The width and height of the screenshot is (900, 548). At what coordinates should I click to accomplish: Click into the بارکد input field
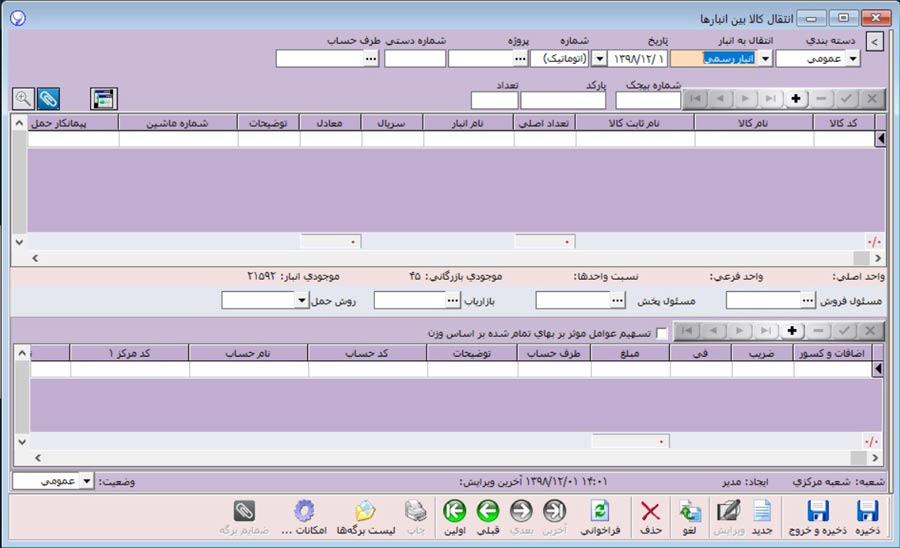[562, 100]
